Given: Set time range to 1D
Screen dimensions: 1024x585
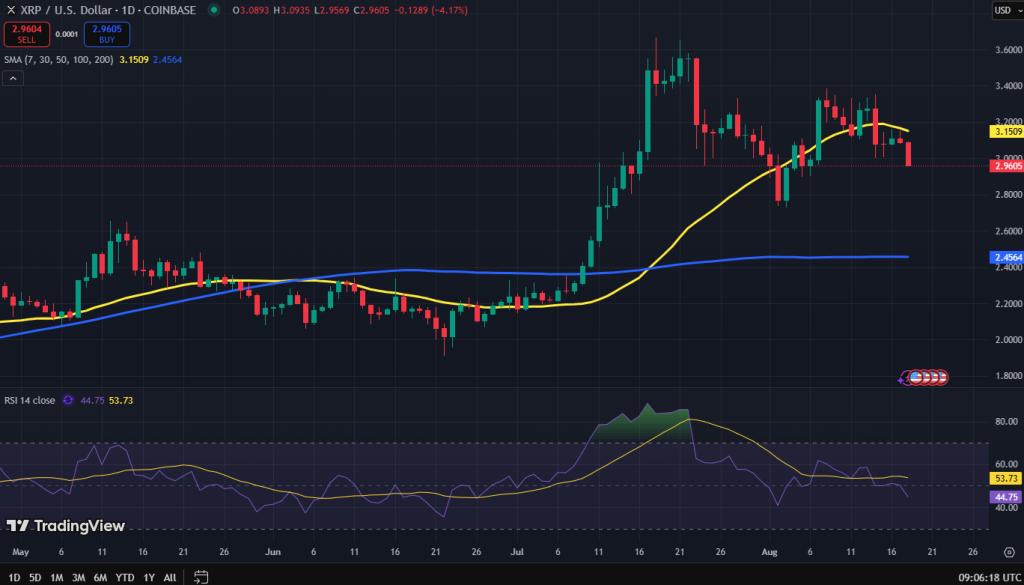Looking at the screenshot, I should click(14, 578).
